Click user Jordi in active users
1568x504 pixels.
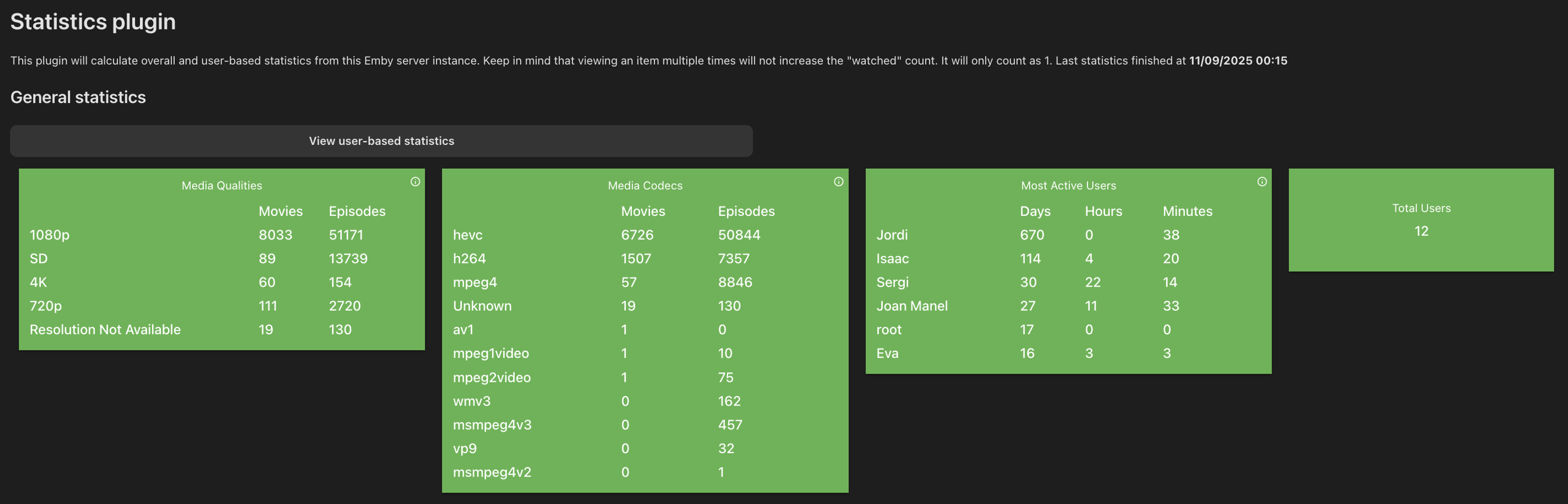(x=892, y=235)
